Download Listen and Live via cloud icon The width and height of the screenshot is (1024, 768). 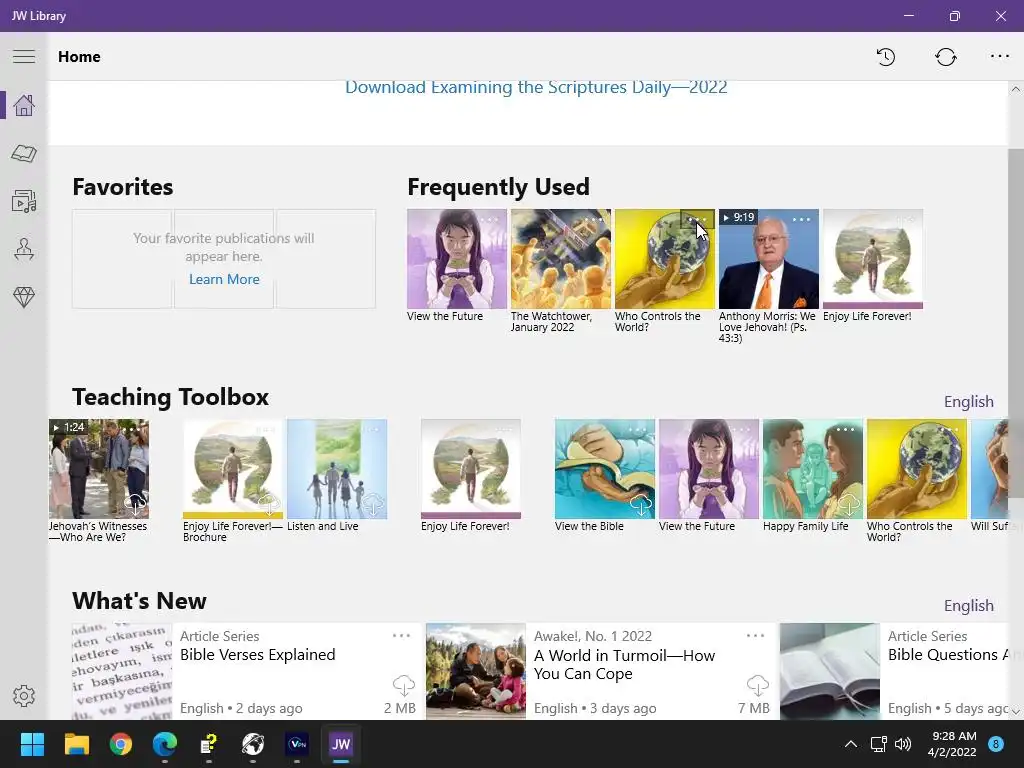coord(373,505)
